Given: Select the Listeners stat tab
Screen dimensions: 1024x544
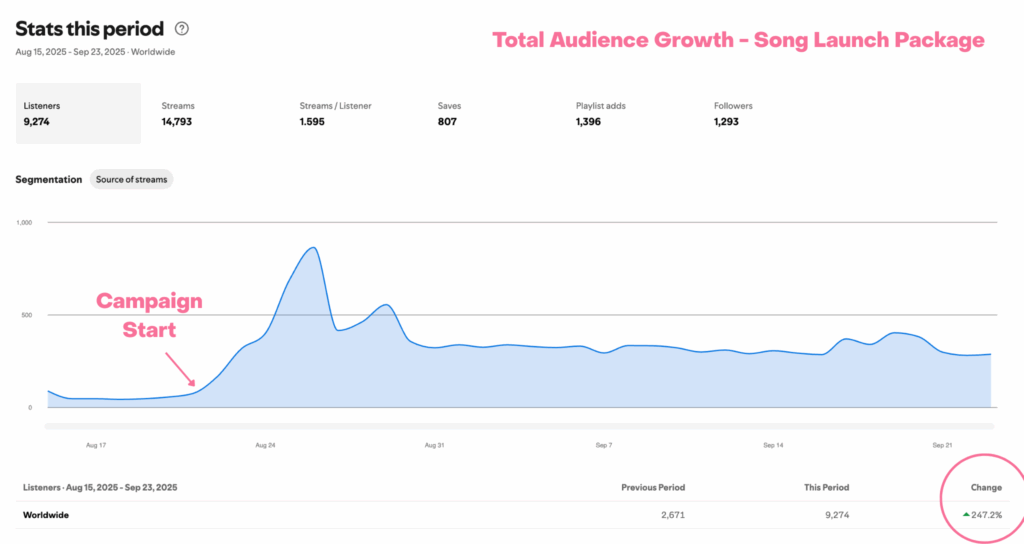Looking at the screenshot, I should (78, 113).
